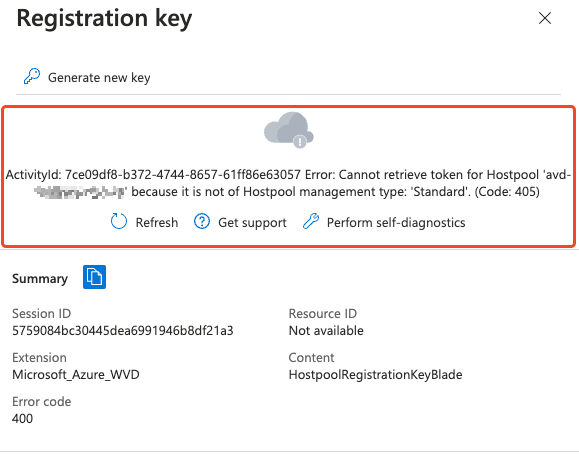Screen dimensions: 579x456
Task: Click the Resource ID Not available value
Action: click(x=326, y=330)
